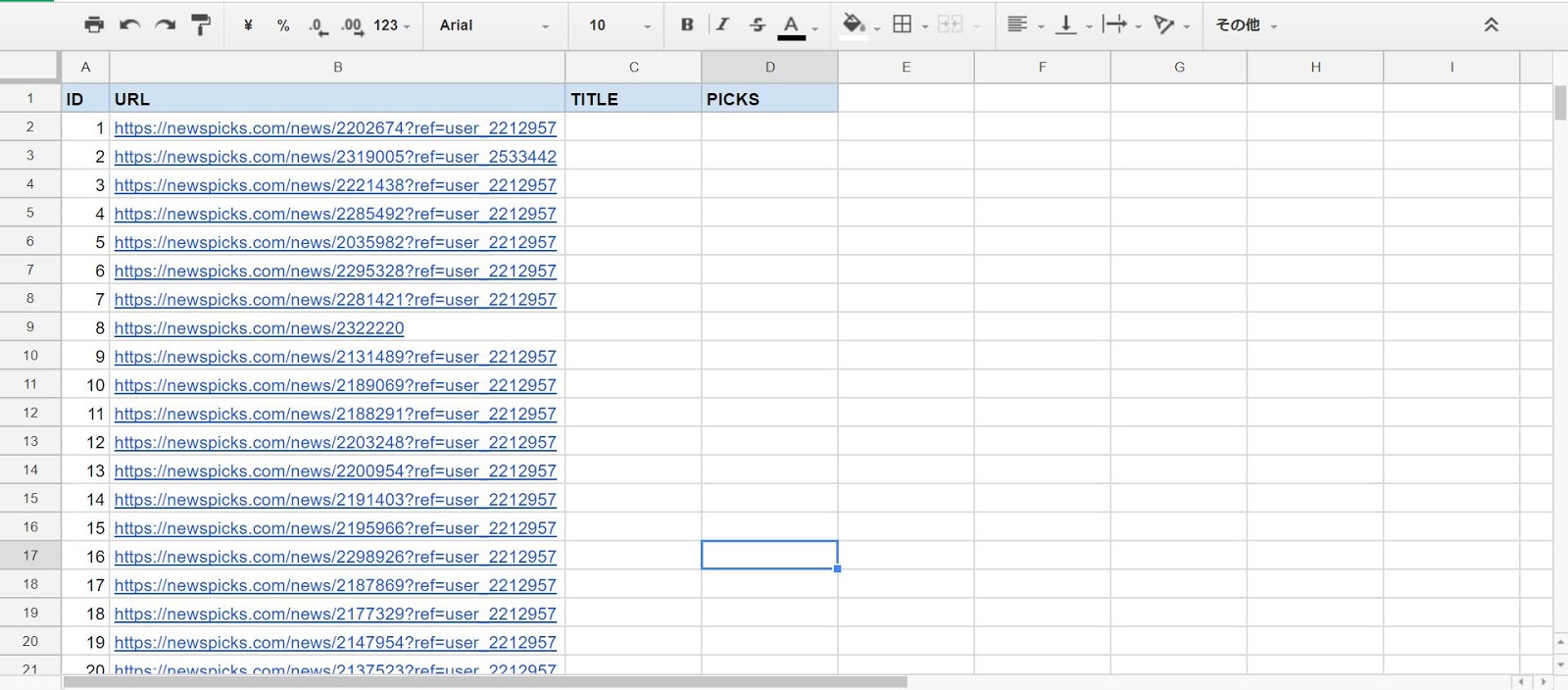
Task: Increase decimal places
Action: pyautogui.click(x=352, y=25)
